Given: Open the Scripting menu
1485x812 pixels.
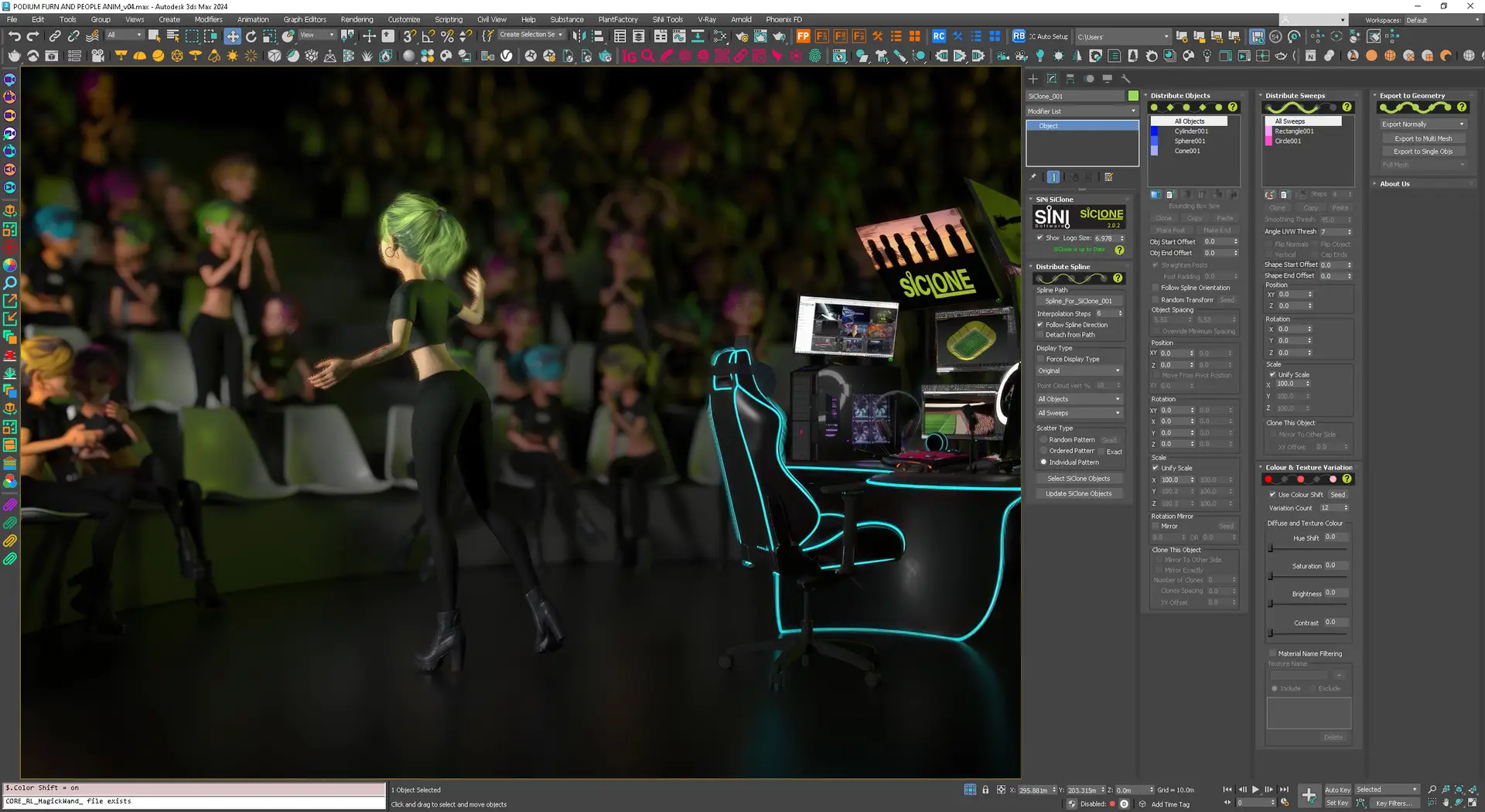Looking at the screenshot, I should pos(449,19).
